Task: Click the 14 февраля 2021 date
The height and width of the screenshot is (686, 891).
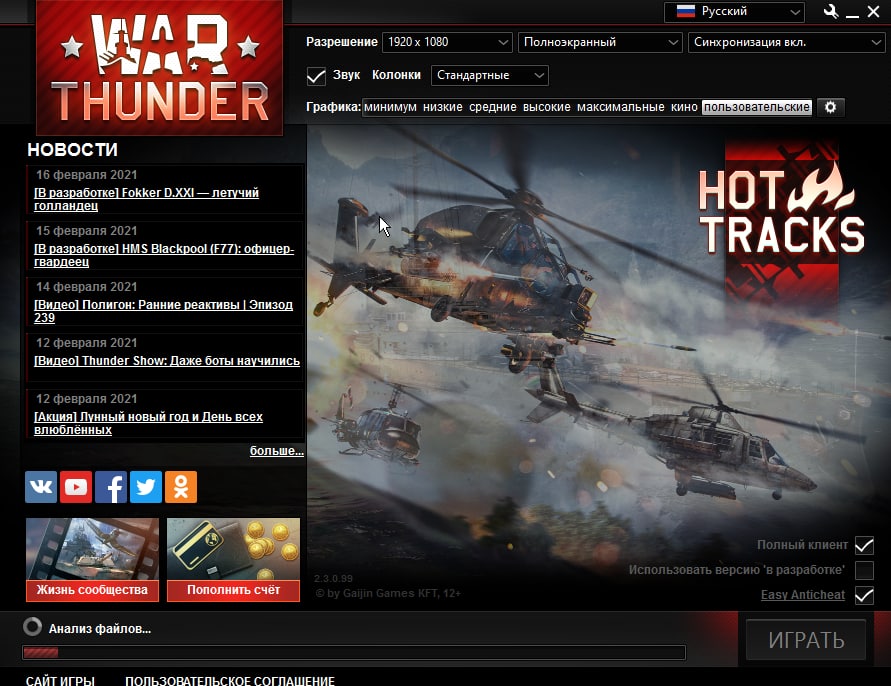Action: coord(86,286)
